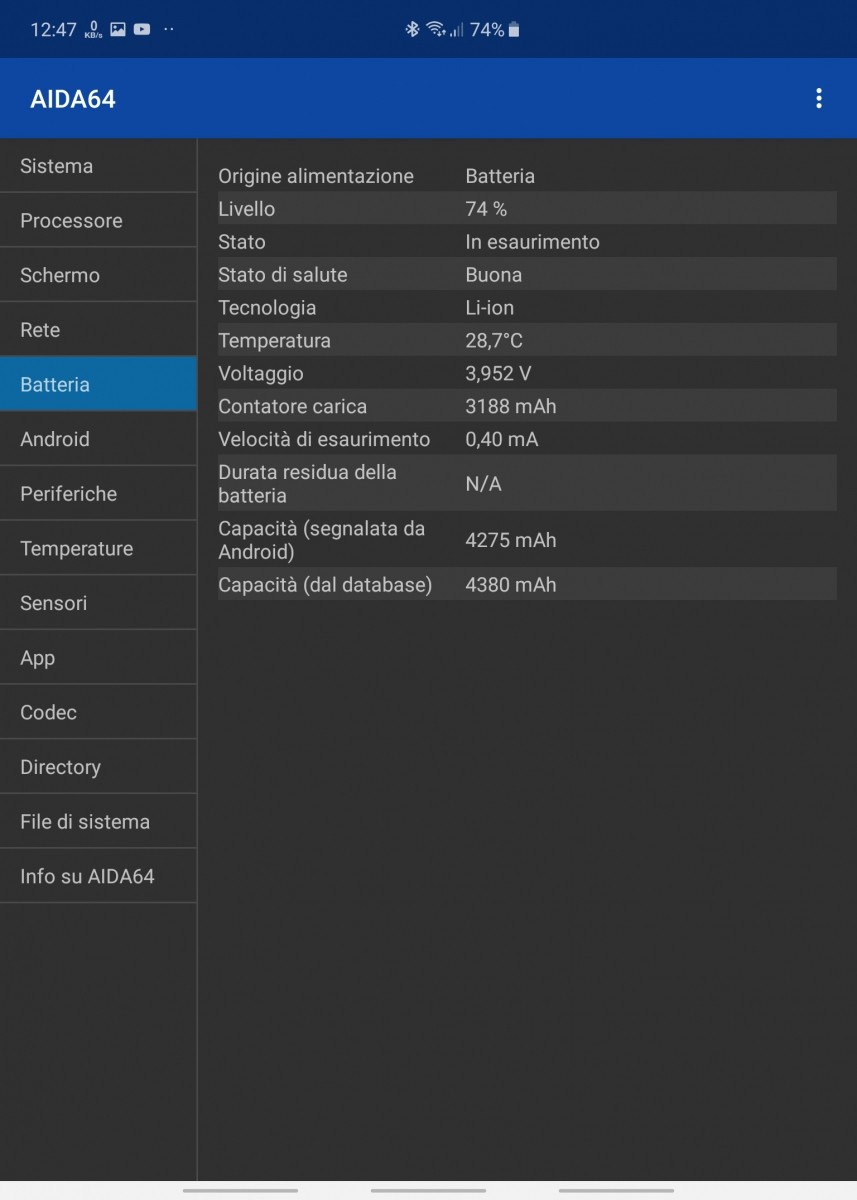Viewport: 857px width, 1200px height.
Task: Tap the 12:47 clock in status bar
Action: click(53, 30)
